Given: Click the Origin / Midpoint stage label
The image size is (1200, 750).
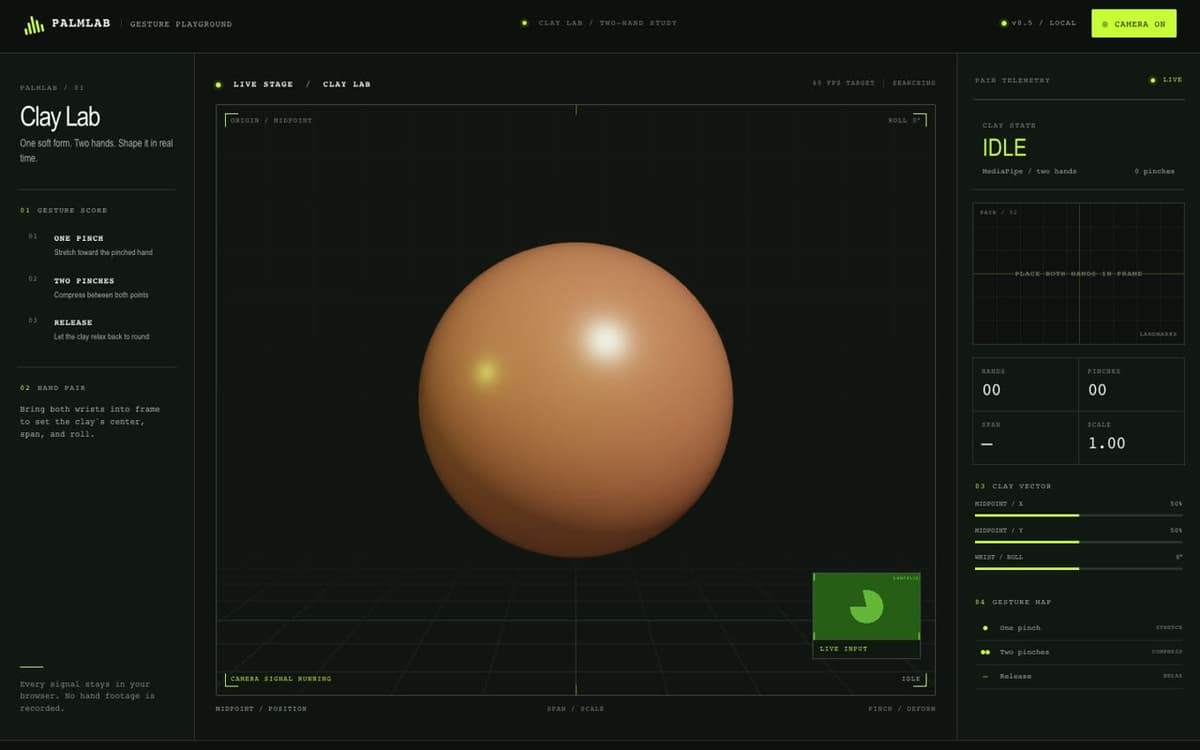Looking at the screenshot, I should (271, 121).
